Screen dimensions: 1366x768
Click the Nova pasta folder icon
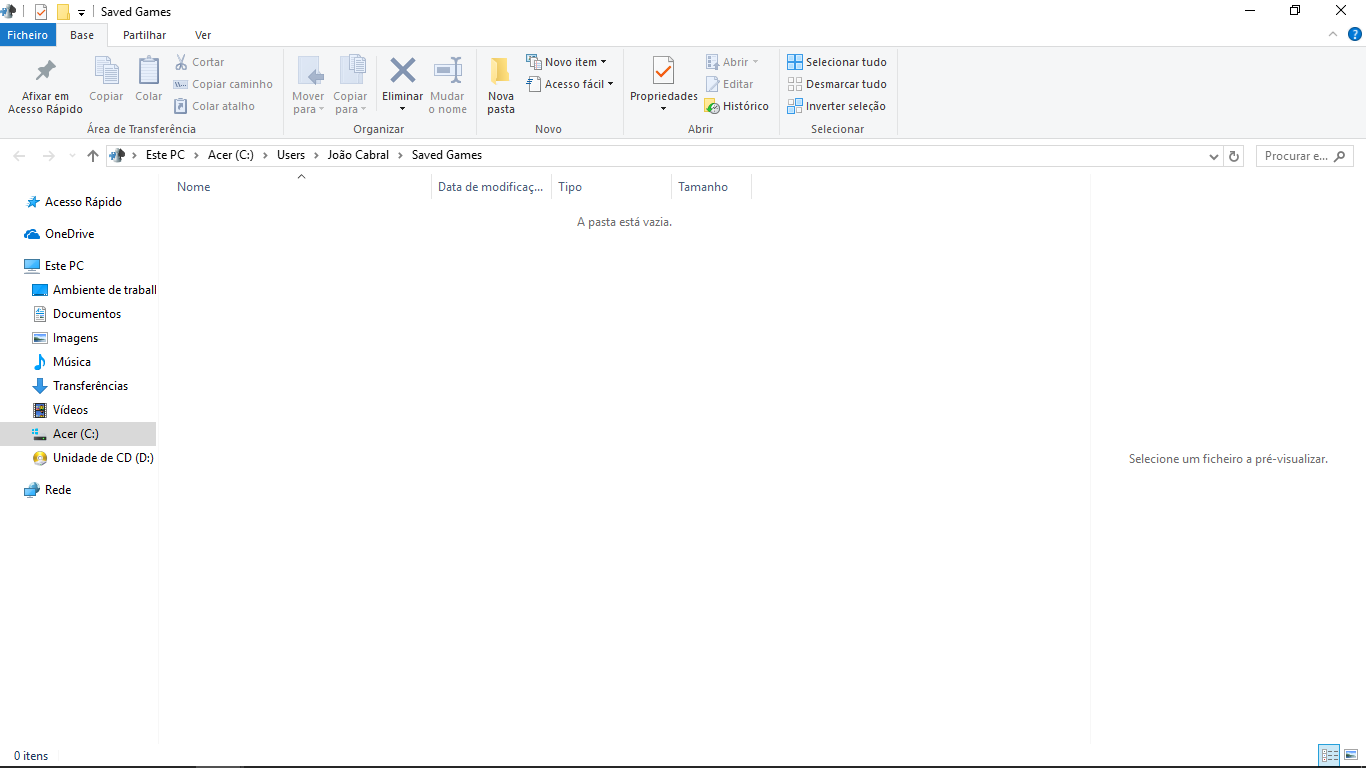coord(501,71)
